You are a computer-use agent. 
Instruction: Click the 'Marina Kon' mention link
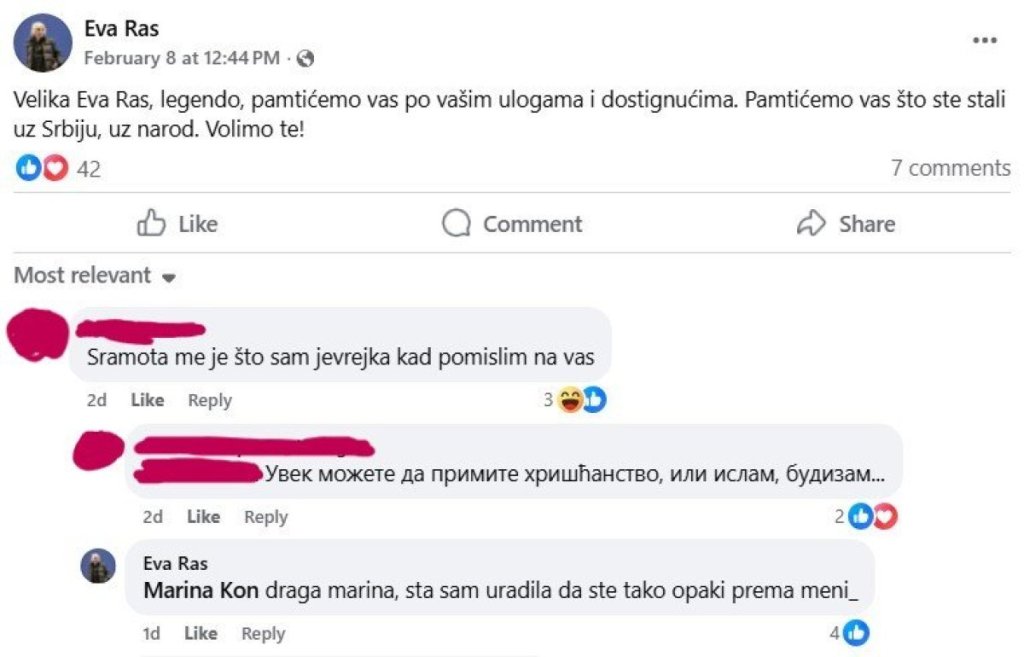tap(201, 591)
